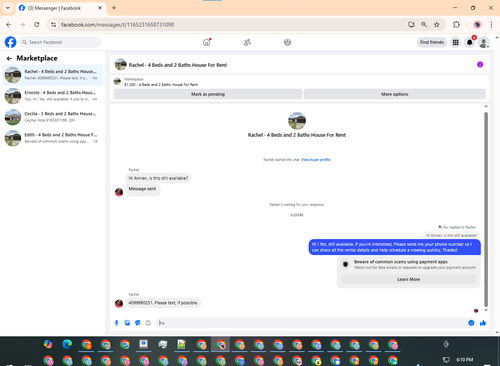Screen dimensions: 500x366
Task: Open the Chrome three-dot menu
Action: (491, 24)
